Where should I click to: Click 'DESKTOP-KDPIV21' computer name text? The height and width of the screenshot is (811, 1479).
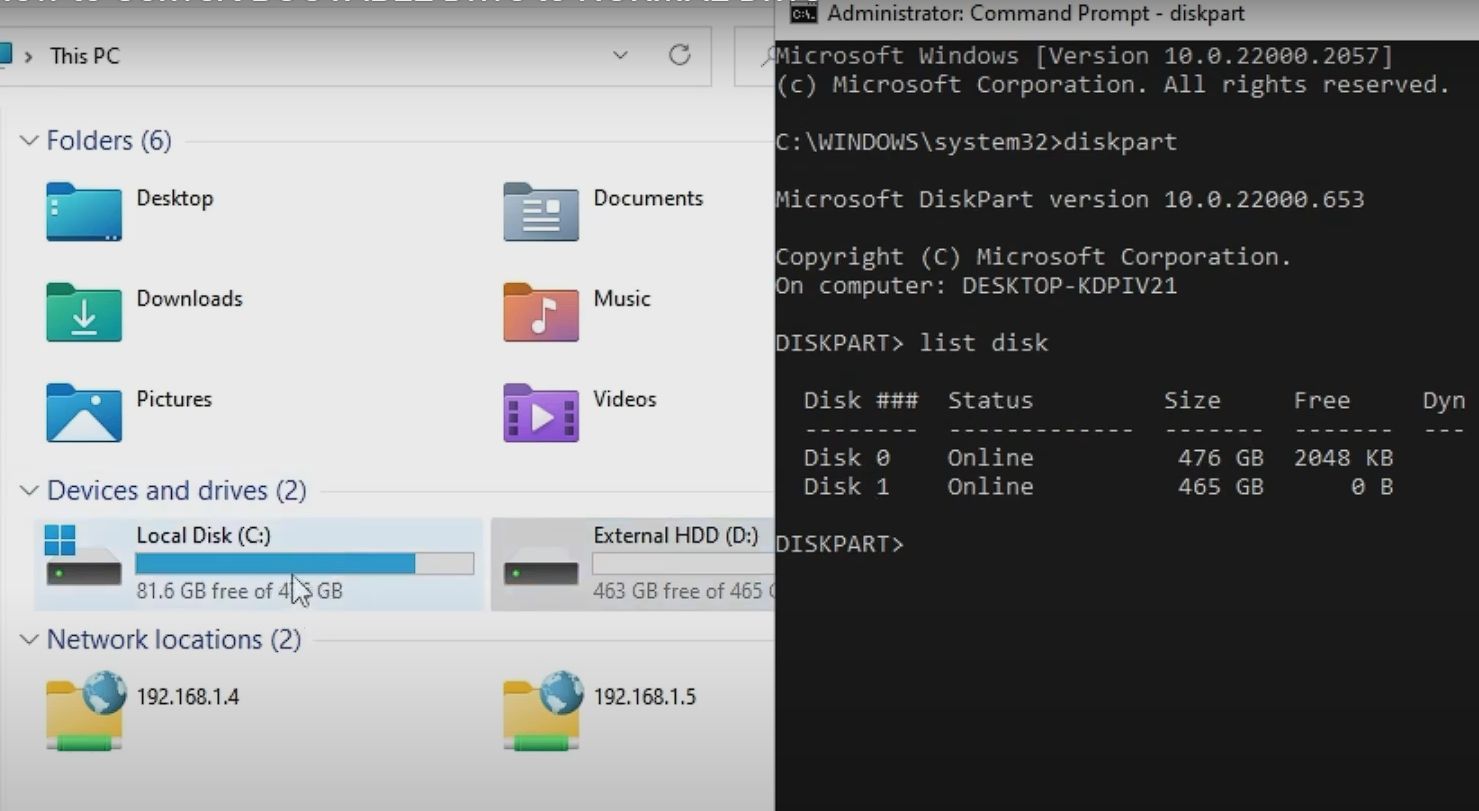[1069, 286]
